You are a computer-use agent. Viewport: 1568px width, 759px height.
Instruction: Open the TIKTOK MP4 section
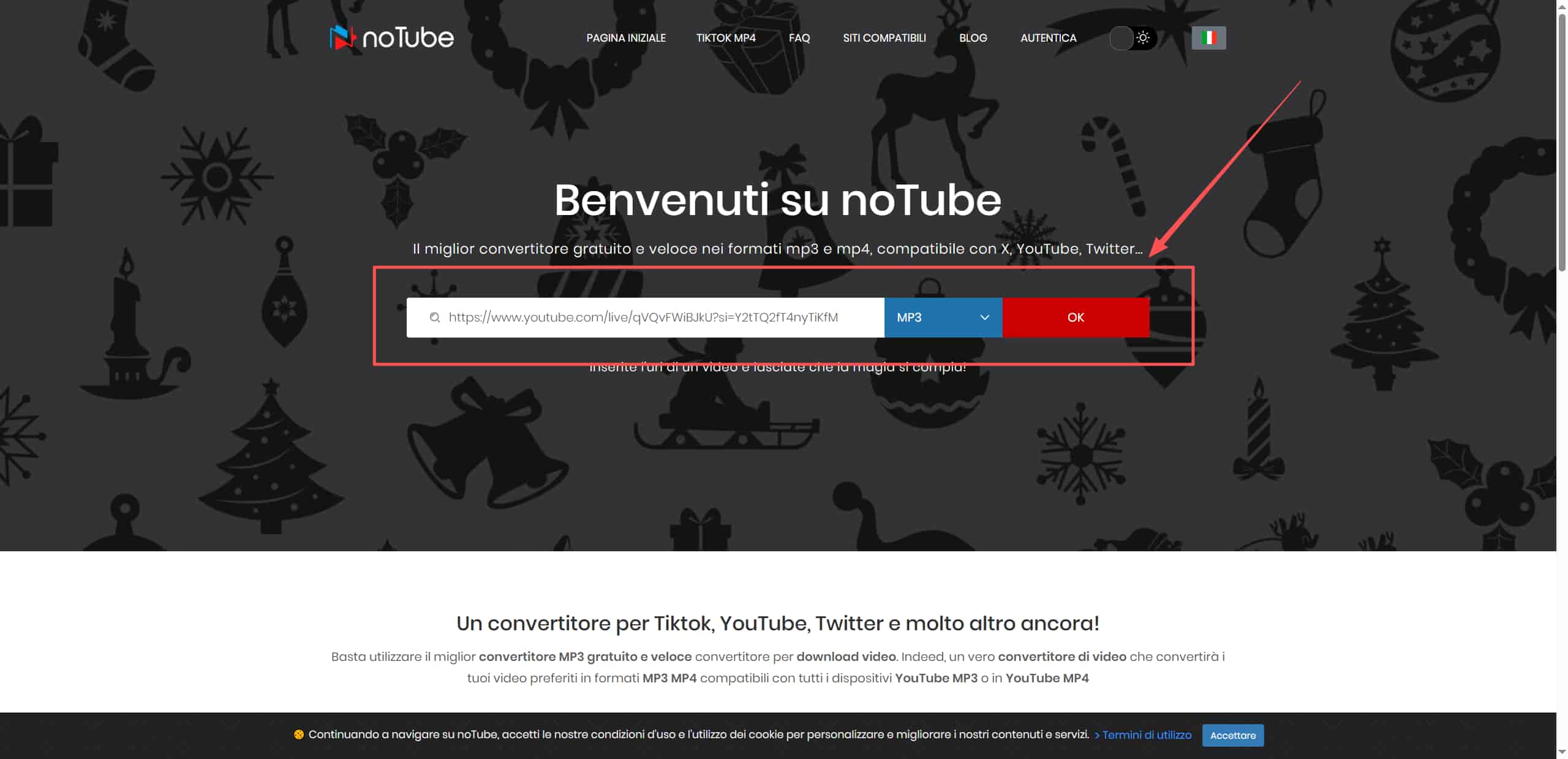[726, 38]
